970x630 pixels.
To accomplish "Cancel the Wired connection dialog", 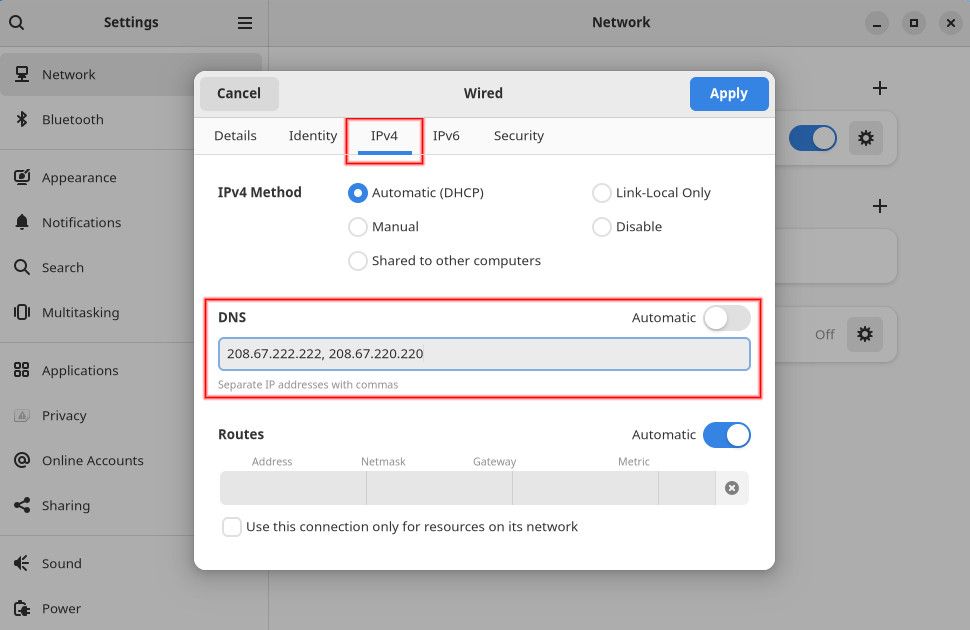I will pos(239,93).
